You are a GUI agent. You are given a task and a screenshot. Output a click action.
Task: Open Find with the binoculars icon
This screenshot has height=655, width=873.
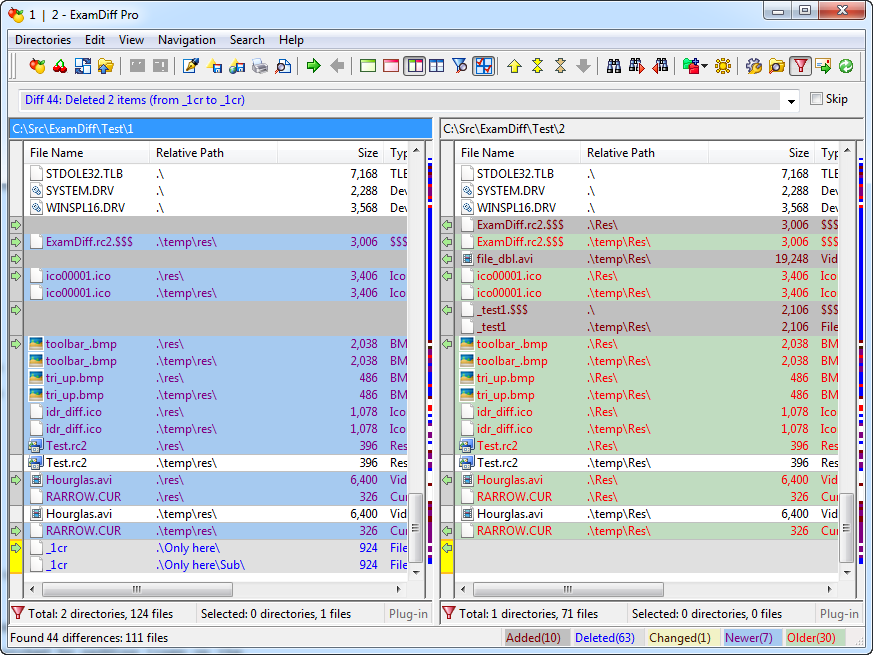coord(614,66)
